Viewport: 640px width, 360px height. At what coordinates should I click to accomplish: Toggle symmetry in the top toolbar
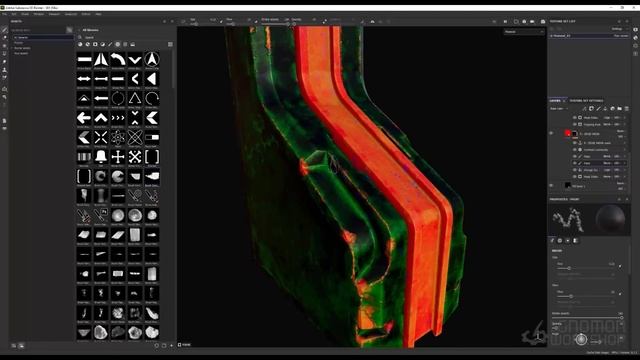(373, 21)
